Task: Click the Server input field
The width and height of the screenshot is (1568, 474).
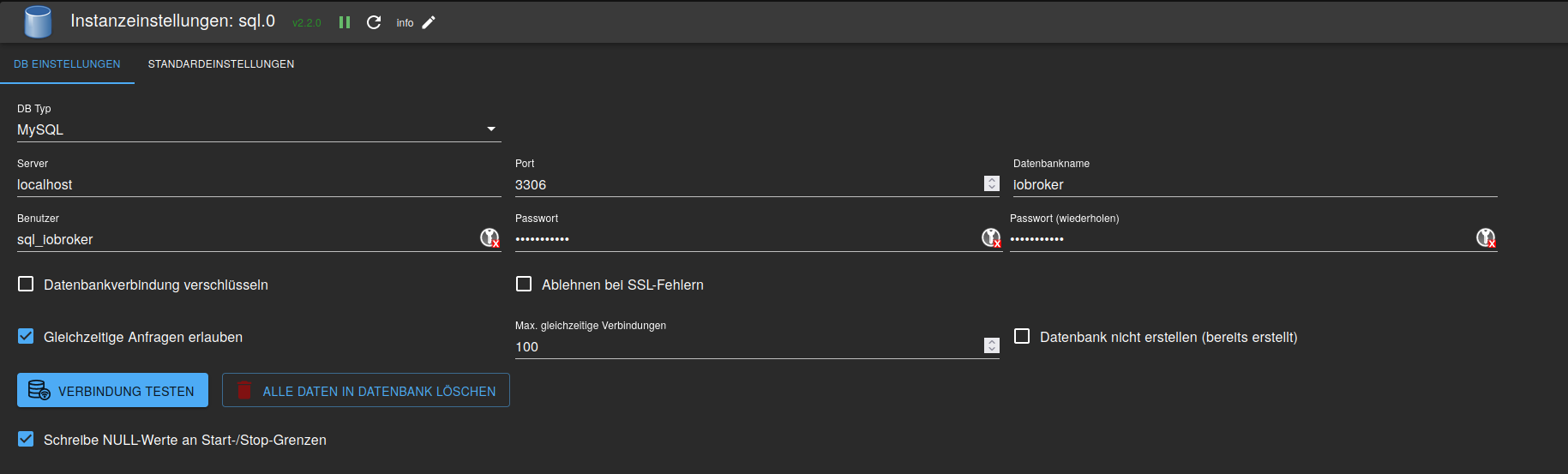Action: (257, 184)
